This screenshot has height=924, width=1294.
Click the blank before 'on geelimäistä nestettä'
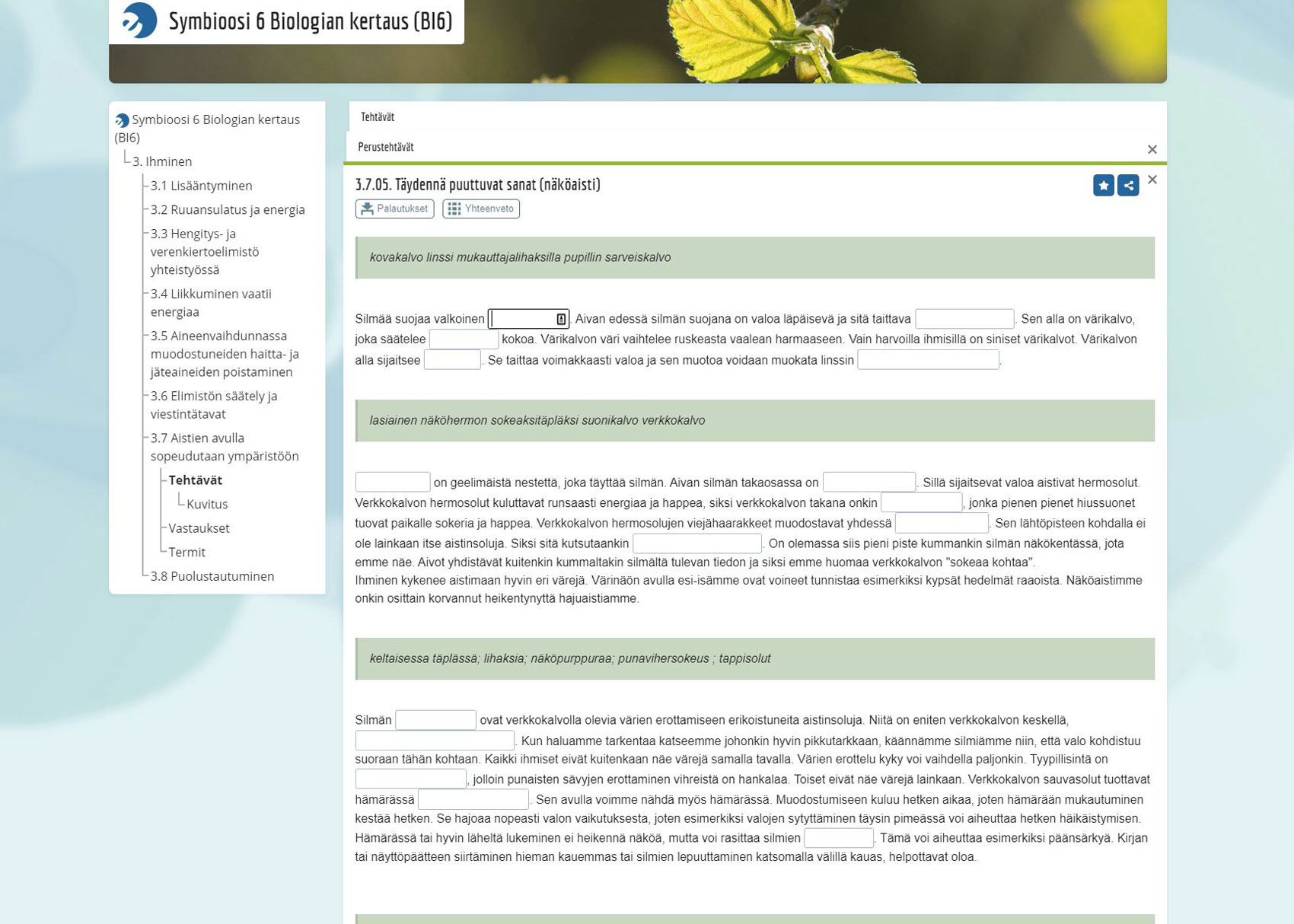click(x=392, y=483)
